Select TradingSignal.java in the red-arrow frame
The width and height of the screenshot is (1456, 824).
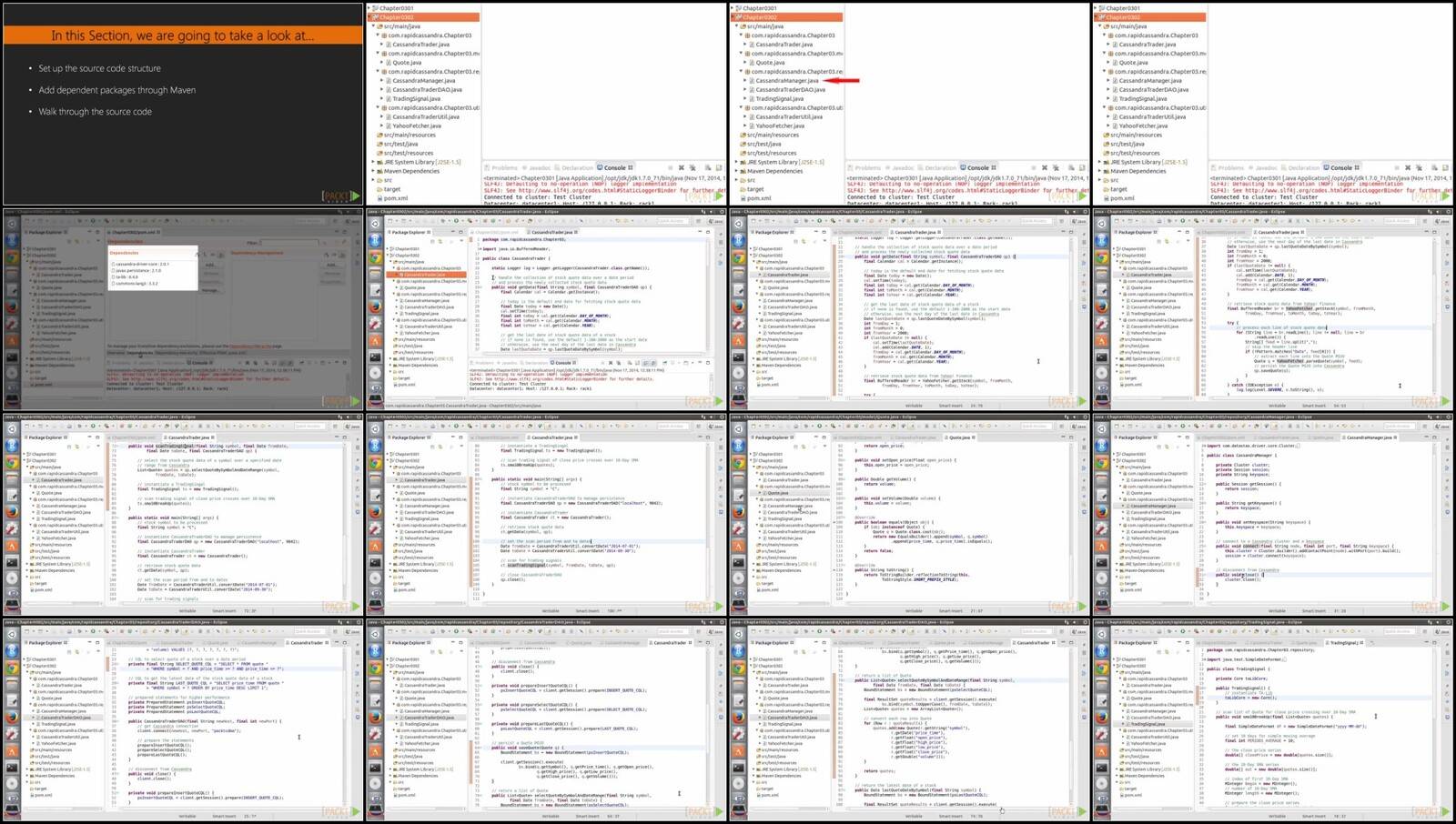[780, 99]
